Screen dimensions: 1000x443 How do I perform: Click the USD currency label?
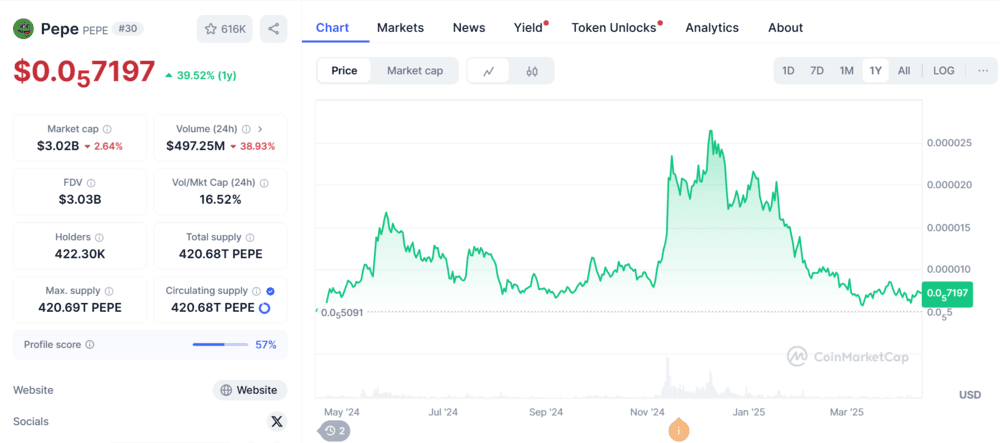coord(970,395)
